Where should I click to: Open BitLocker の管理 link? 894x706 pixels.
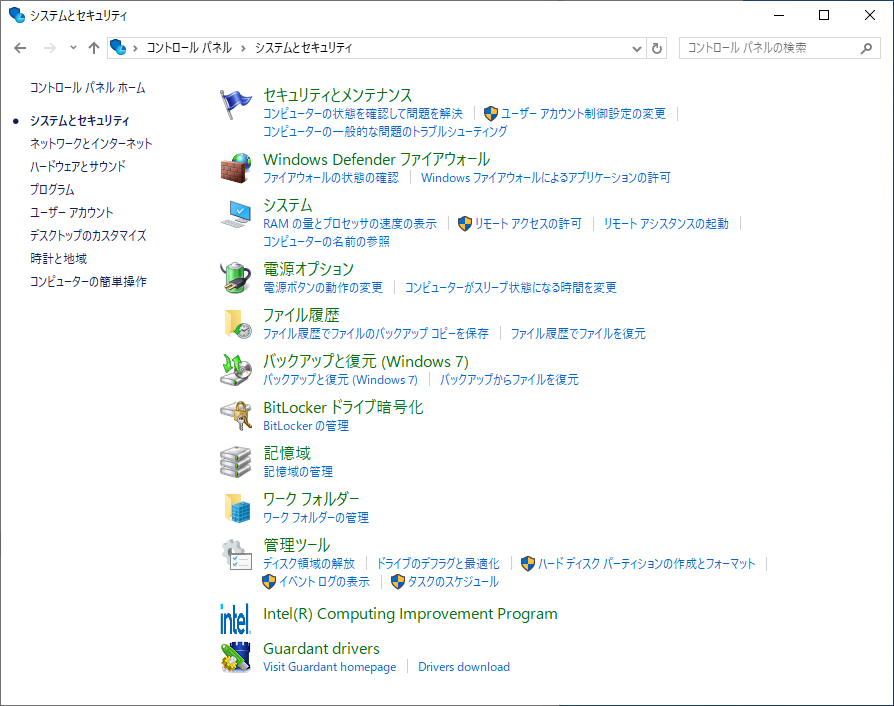point(306,426)
